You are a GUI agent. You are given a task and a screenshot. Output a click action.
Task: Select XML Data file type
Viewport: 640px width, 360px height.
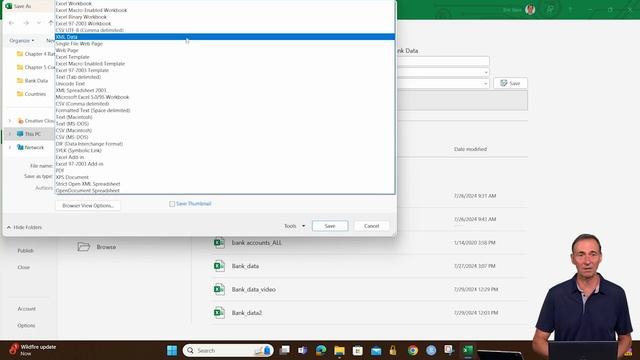(224, 37)
